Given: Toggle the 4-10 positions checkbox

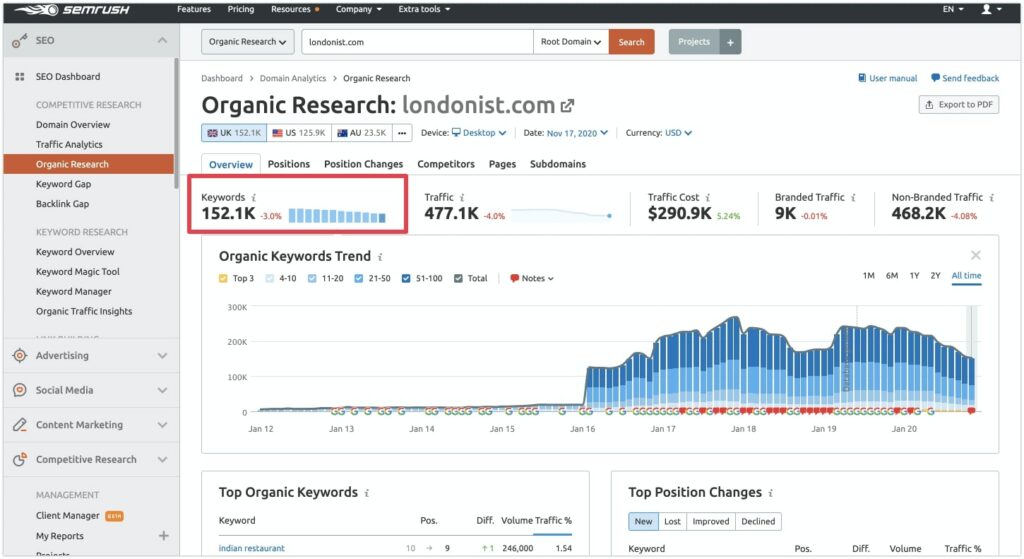Looking at the screenshot, I should (270, 278).
